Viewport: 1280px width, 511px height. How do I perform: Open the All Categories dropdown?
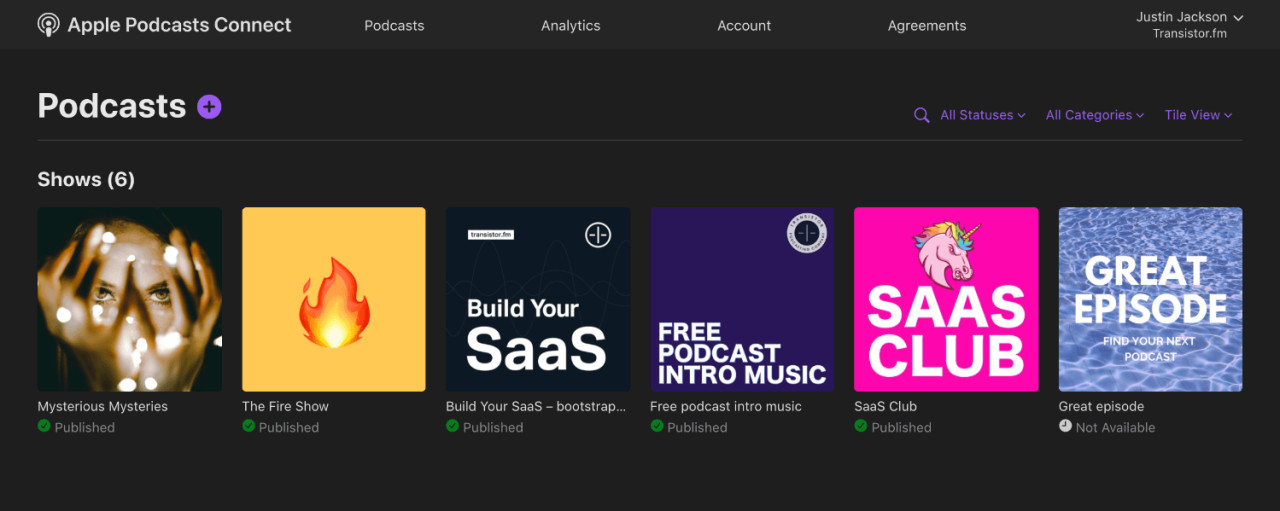[x=1094, y=115]
